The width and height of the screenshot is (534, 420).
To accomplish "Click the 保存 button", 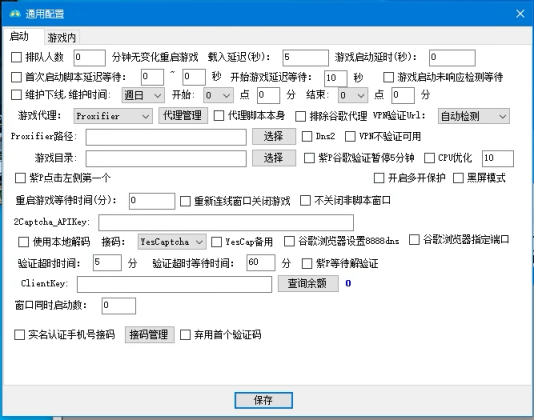I will click(263, 400).
